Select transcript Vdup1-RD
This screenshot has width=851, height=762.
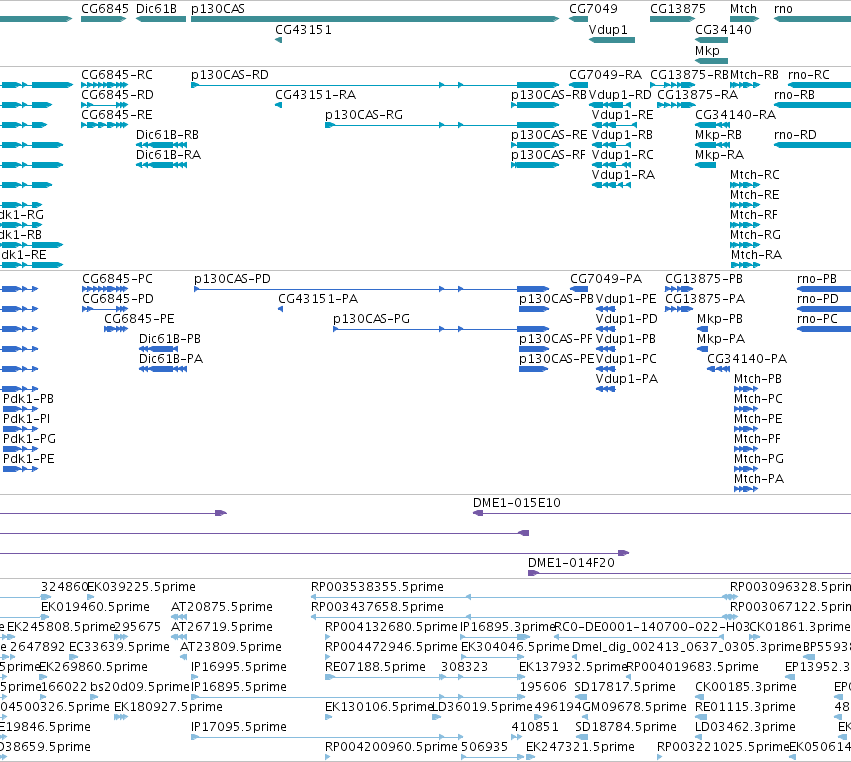point(620,95)
